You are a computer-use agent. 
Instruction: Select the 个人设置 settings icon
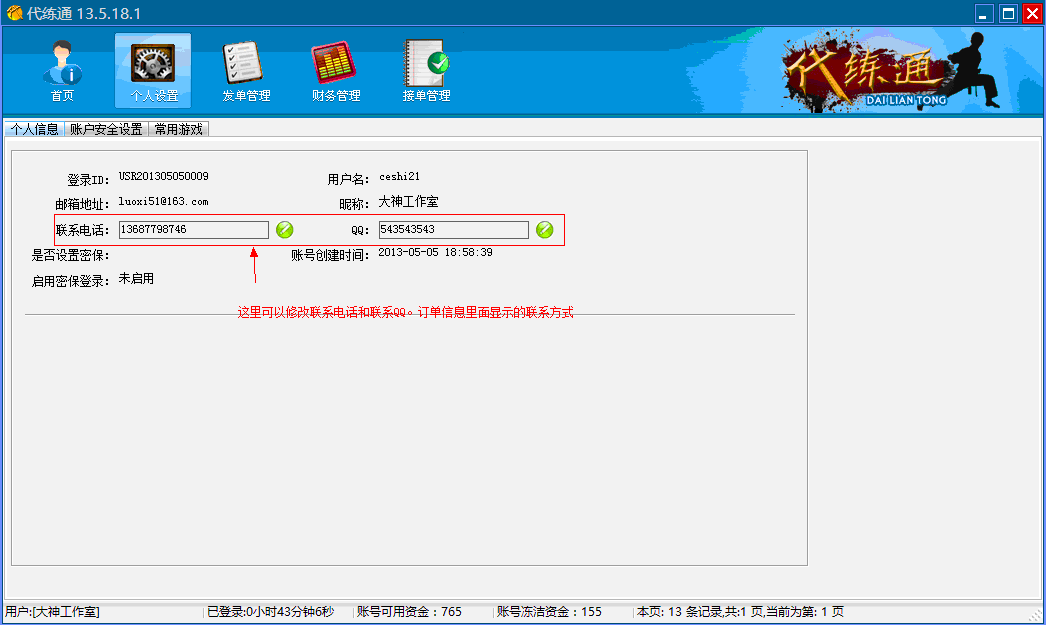(152, 70)
